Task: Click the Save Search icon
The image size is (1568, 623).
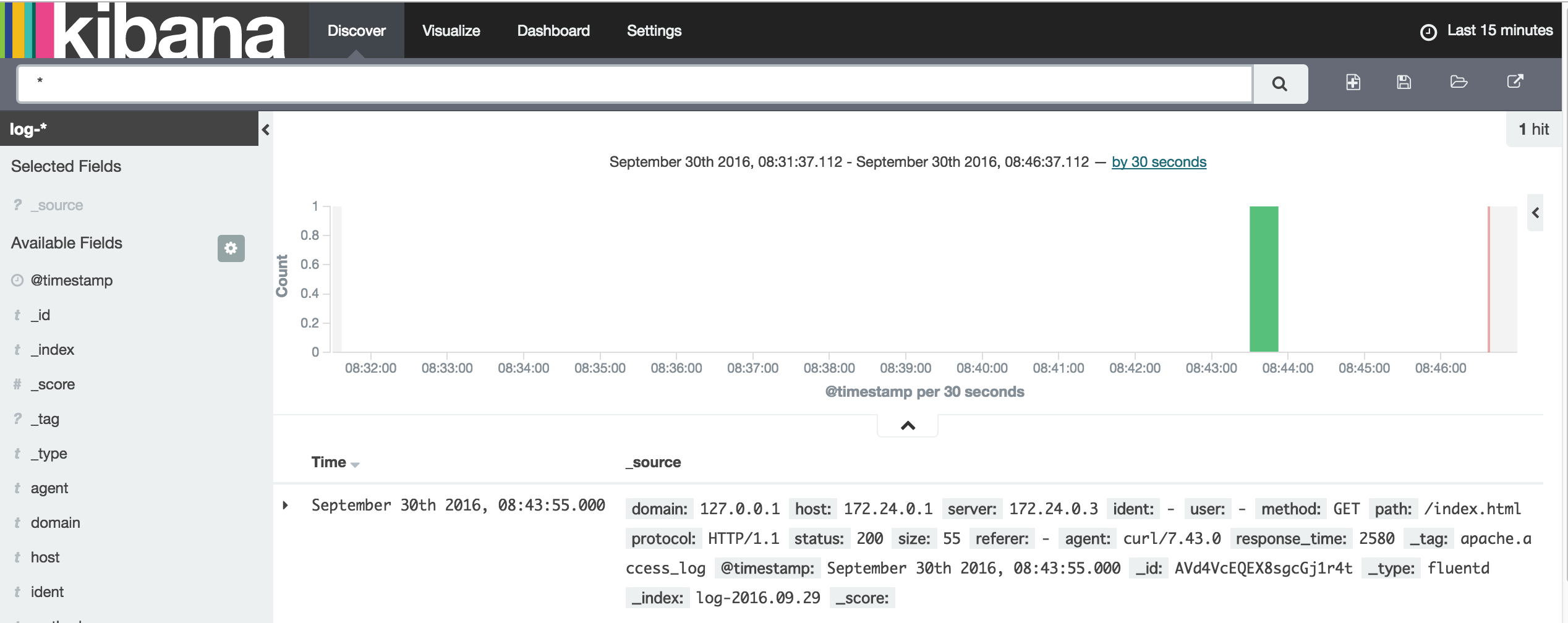Action: [x=1404, y=82]
